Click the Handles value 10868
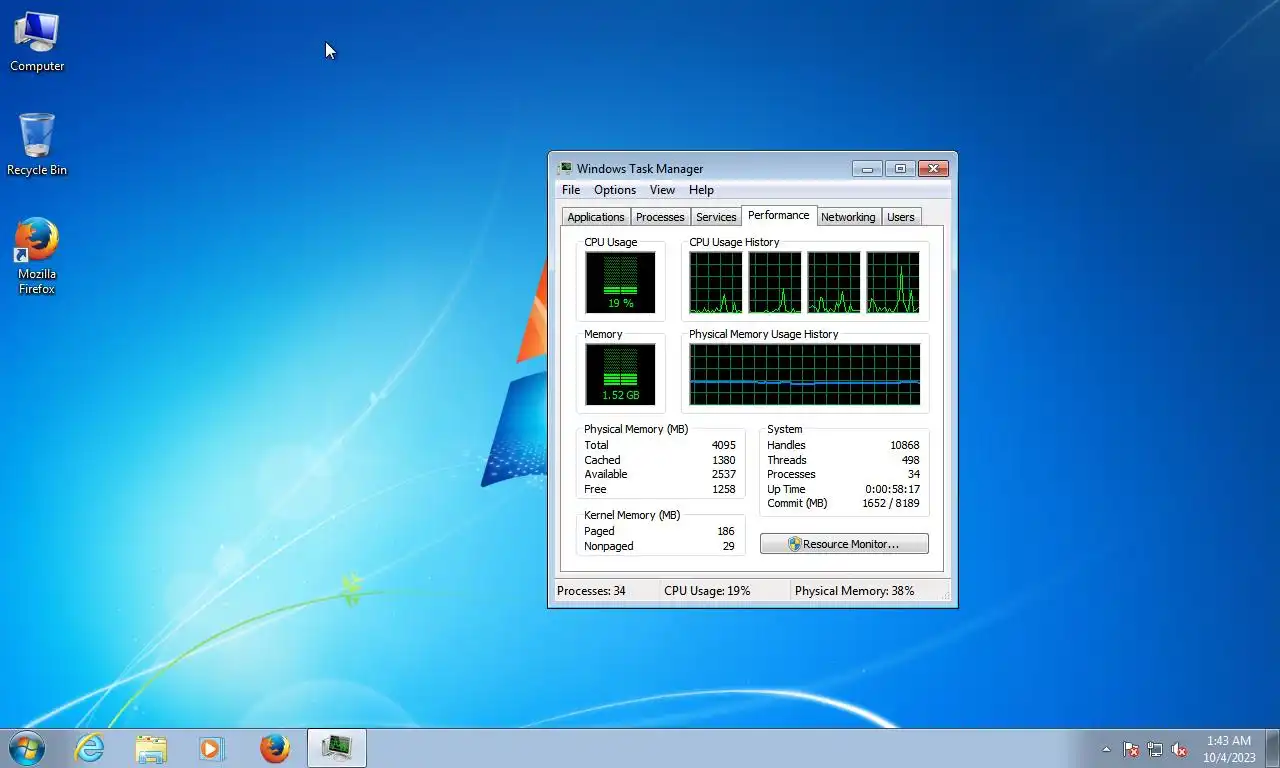The width and height of the screenshot is (1280, 768). pos(905,445)
